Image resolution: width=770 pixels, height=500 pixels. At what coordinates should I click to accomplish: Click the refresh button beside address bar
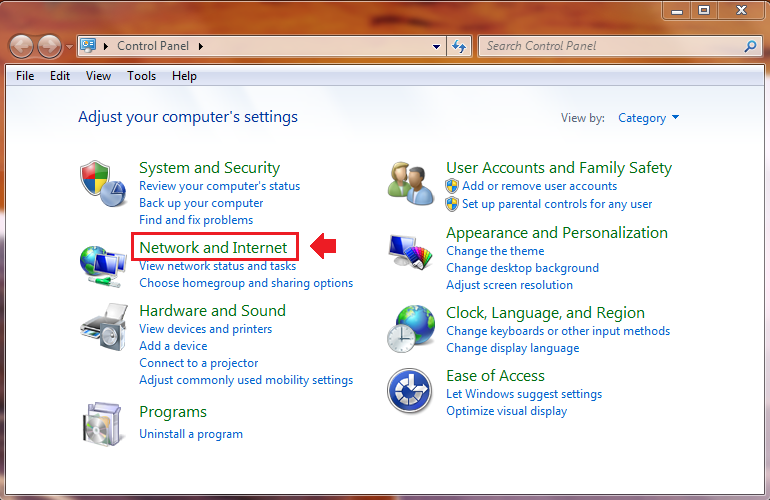(459, 46)
